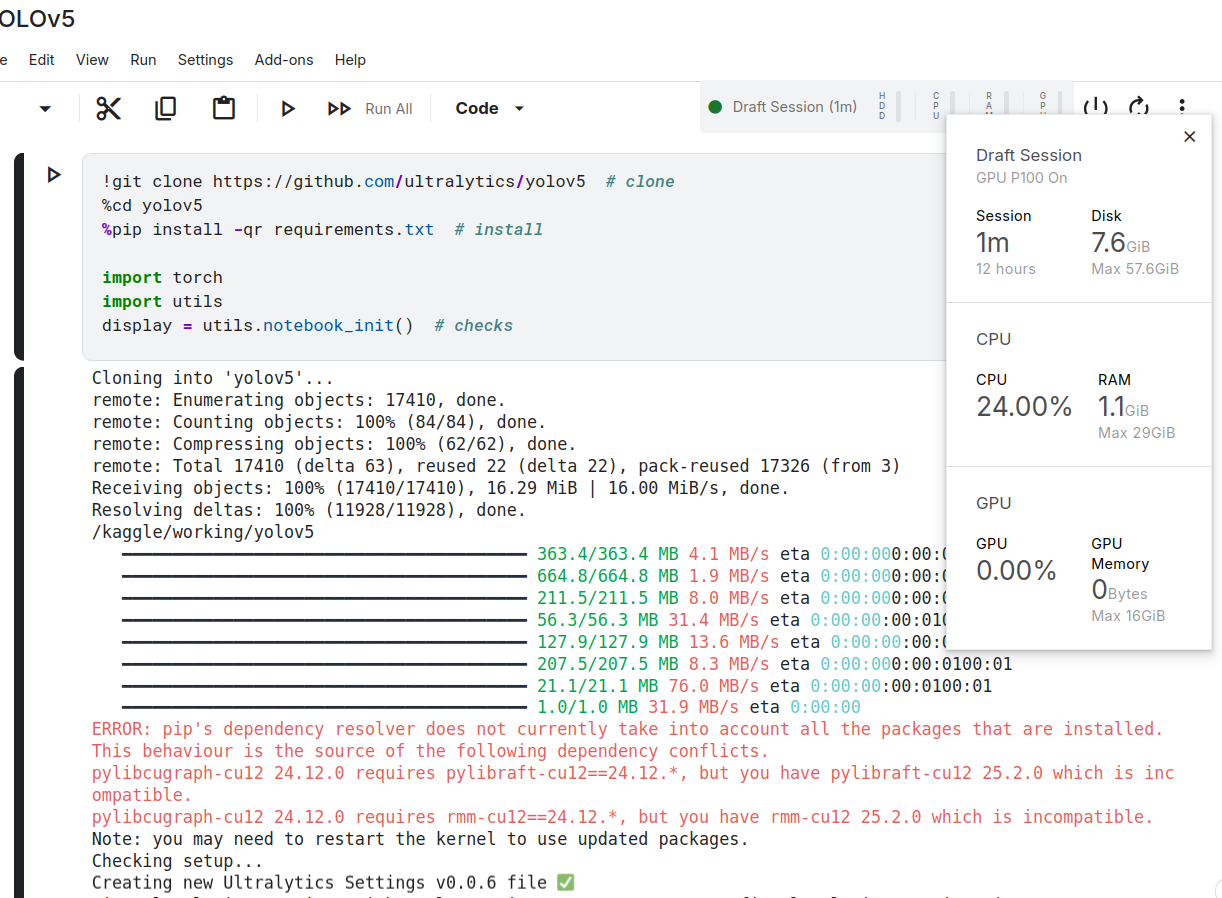The image size is (1222, 898).
Task: Run the git clone code cell
Action: (54, 175)
